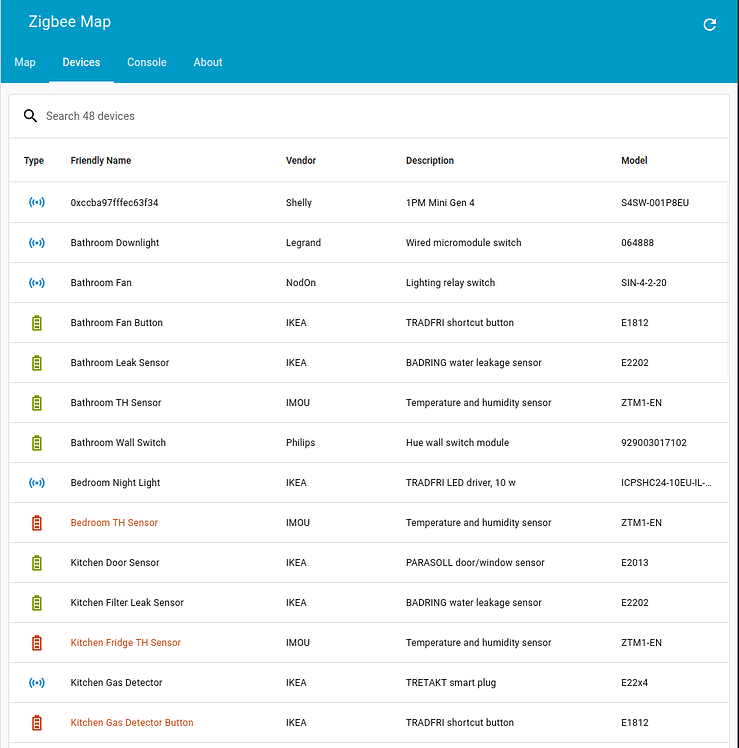Image resolution: width=739 pixels, height=748 pixels.
Task: Click the Legrand vendor cell
Action: [x=303, y=242]
